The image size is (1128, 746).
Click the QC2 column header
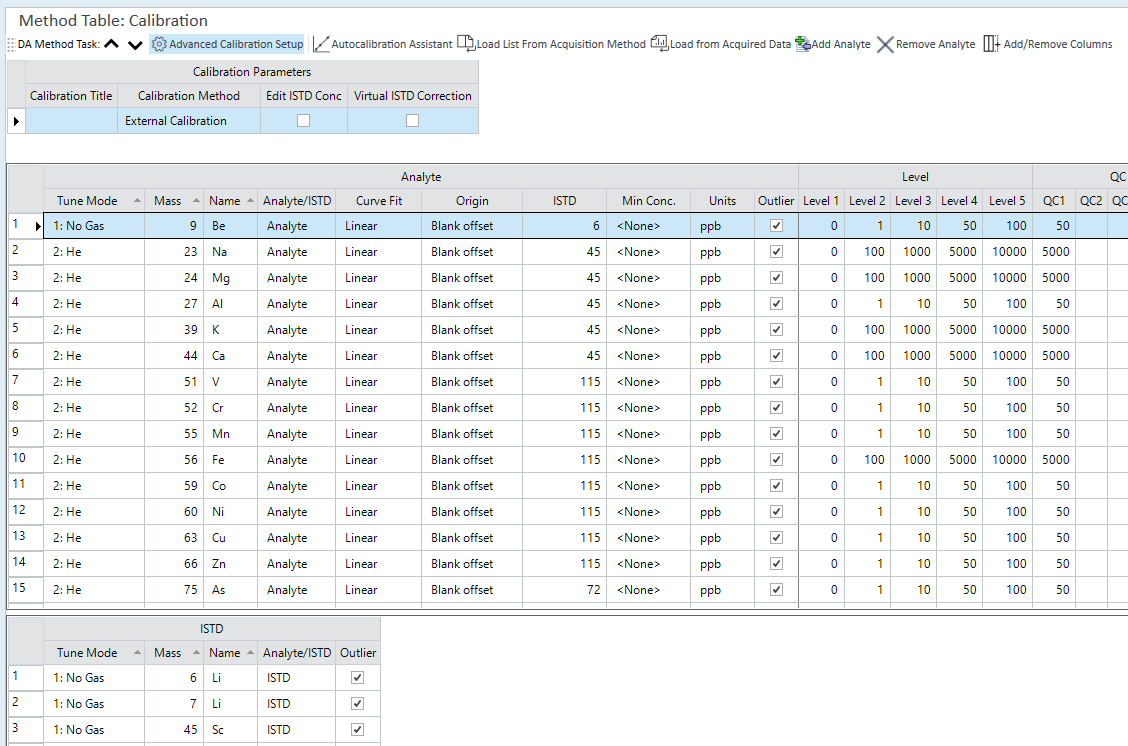tap(1091, 201)
